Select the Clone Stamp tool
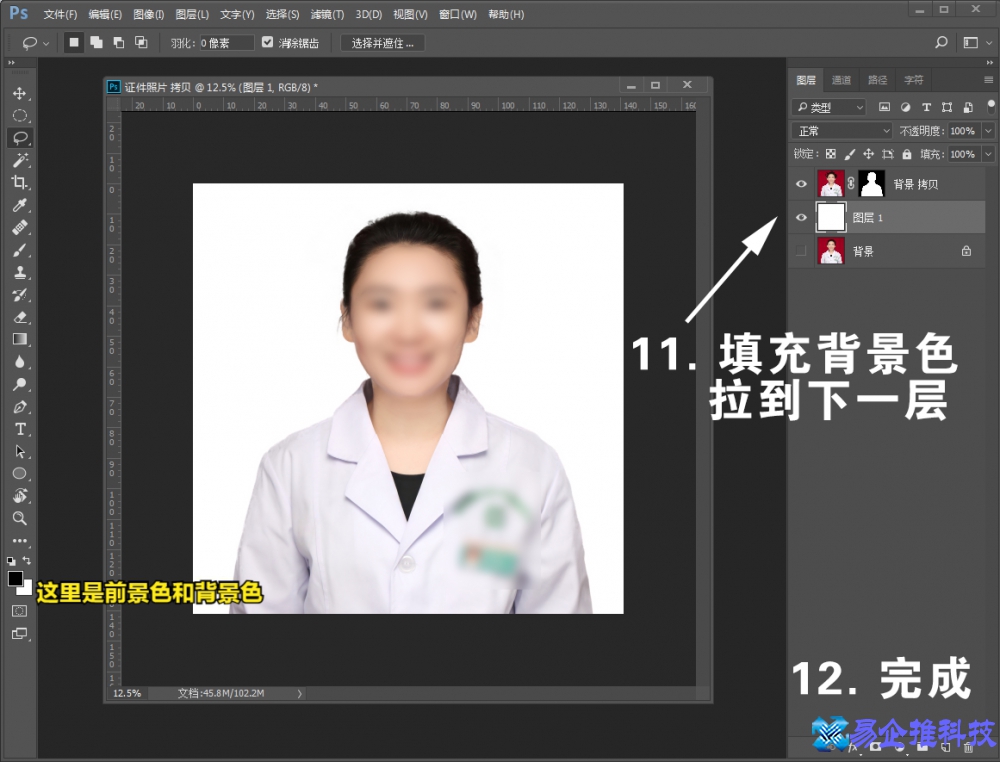 (x=20, y=272)
